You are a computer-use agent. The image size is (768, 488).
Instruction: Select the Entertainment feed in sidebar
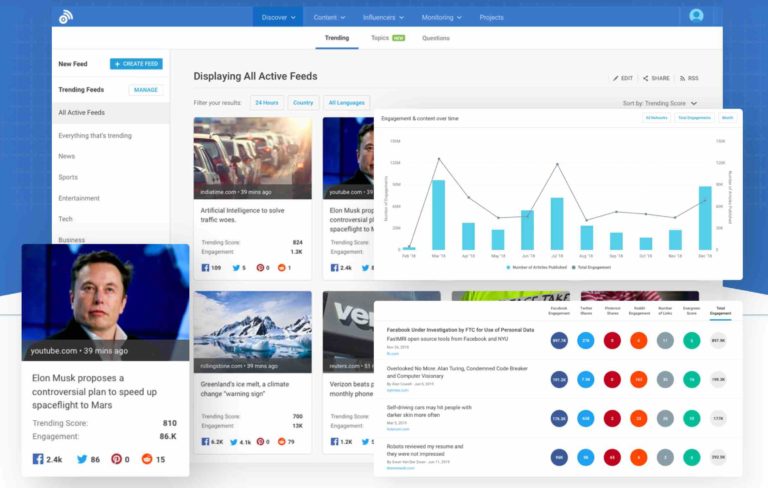79,198
